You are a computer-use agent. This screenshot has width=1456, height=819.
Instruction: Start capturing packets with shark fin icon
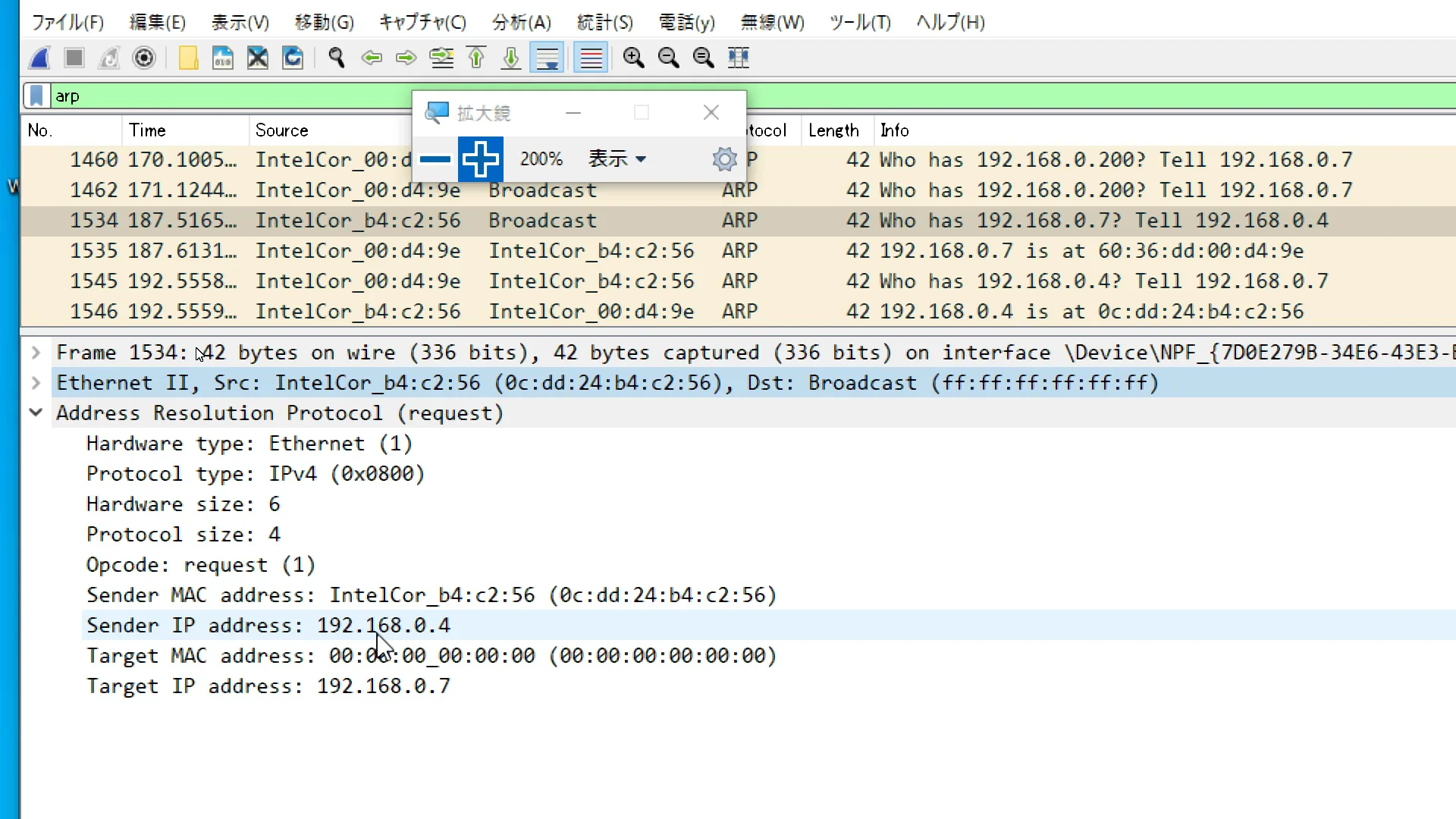[39, 58]
